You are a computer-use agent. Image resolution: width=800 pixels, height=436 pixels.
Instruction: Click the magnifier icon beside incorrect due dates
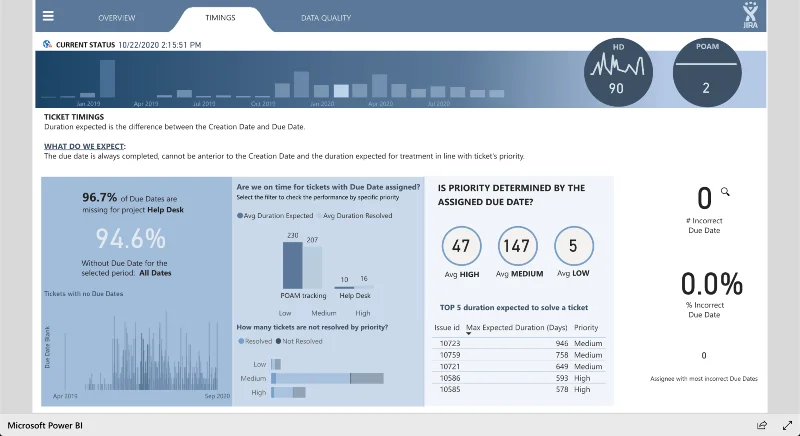point(725,192)
